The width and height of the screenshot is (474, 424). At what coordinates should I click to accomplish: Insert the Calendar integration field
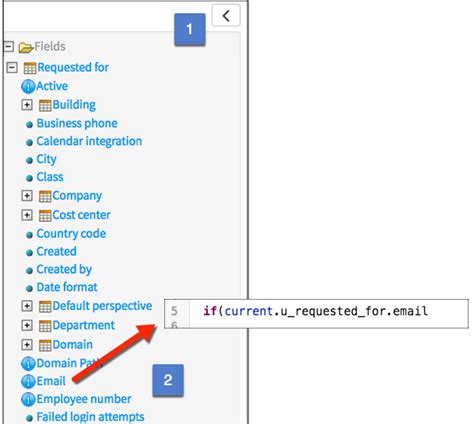pyautogui.click(x=89, y=141)
